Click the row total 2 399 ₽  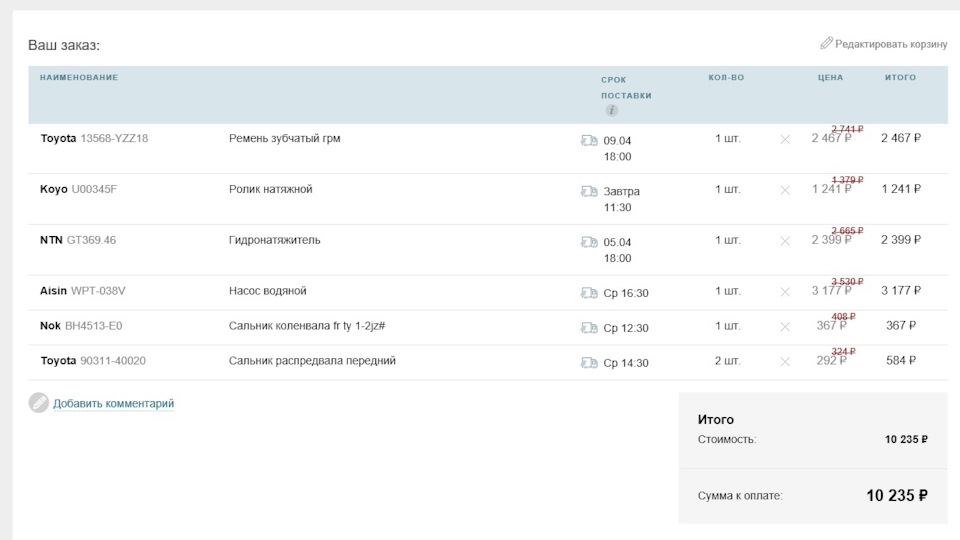pyautogui.click(x=901, y=240)
